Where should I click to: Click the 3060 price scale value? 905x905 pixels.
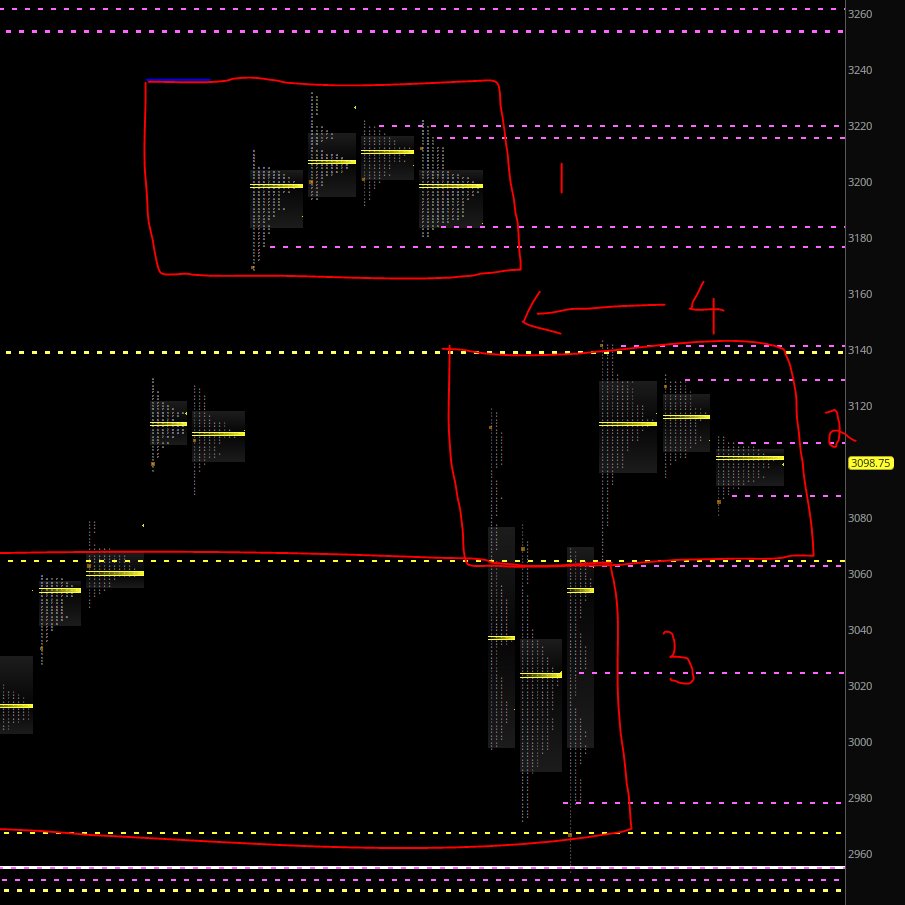click(x=859, y=574)
